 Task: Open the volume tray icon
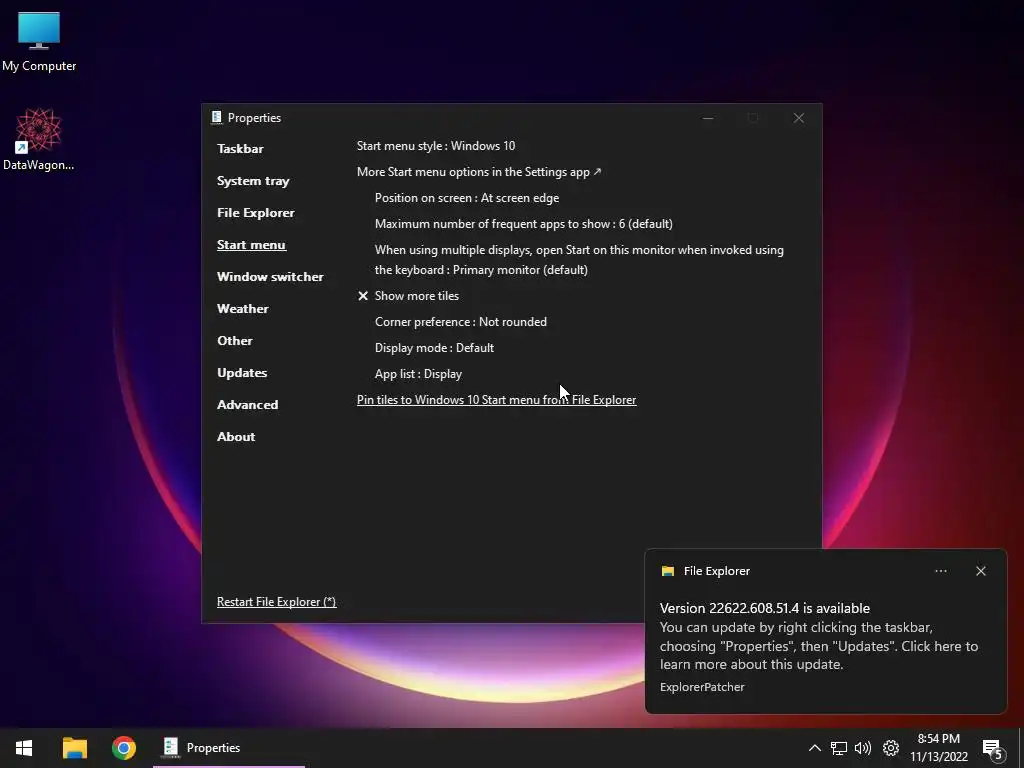(863, 748)
